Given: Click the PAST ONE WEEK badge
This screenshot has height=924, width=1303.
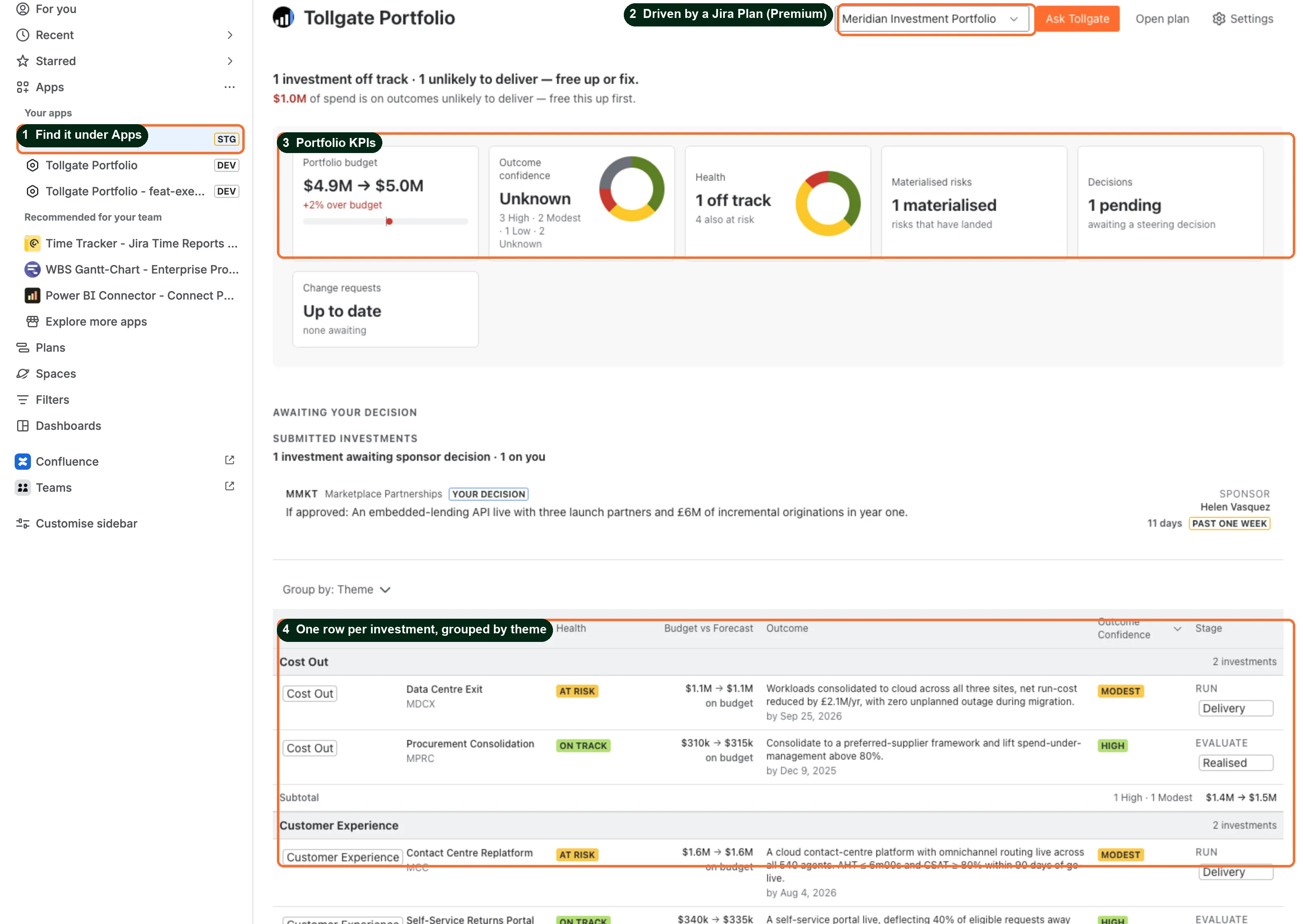Looking at the screenshot, I should (1229, 523).
